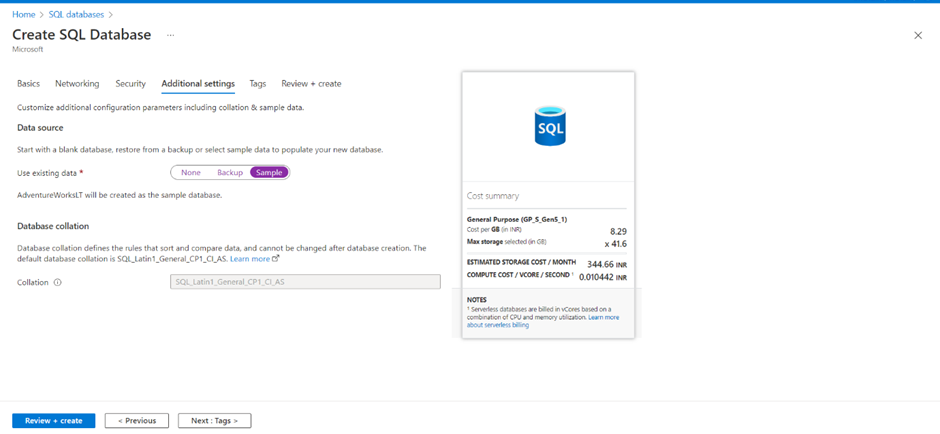Click the Database collation heading

click(x=53, y=226)
